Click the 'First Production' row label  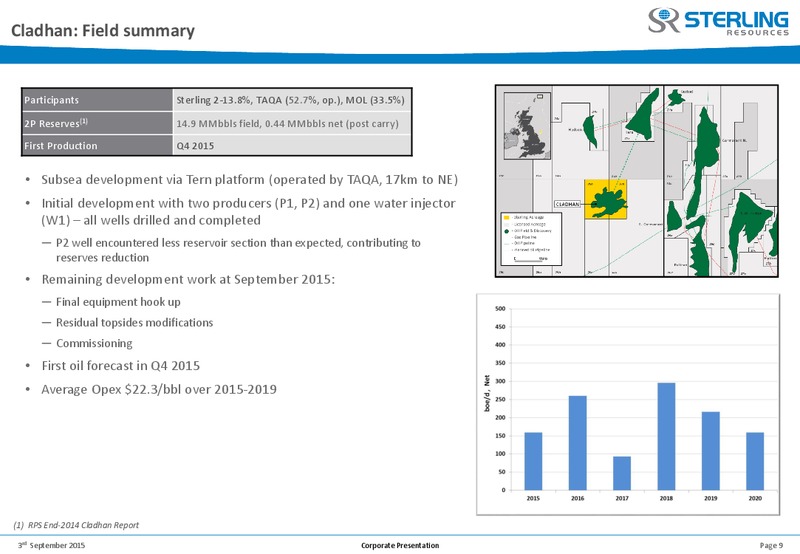pyautogui.click(x=97, y=145)
